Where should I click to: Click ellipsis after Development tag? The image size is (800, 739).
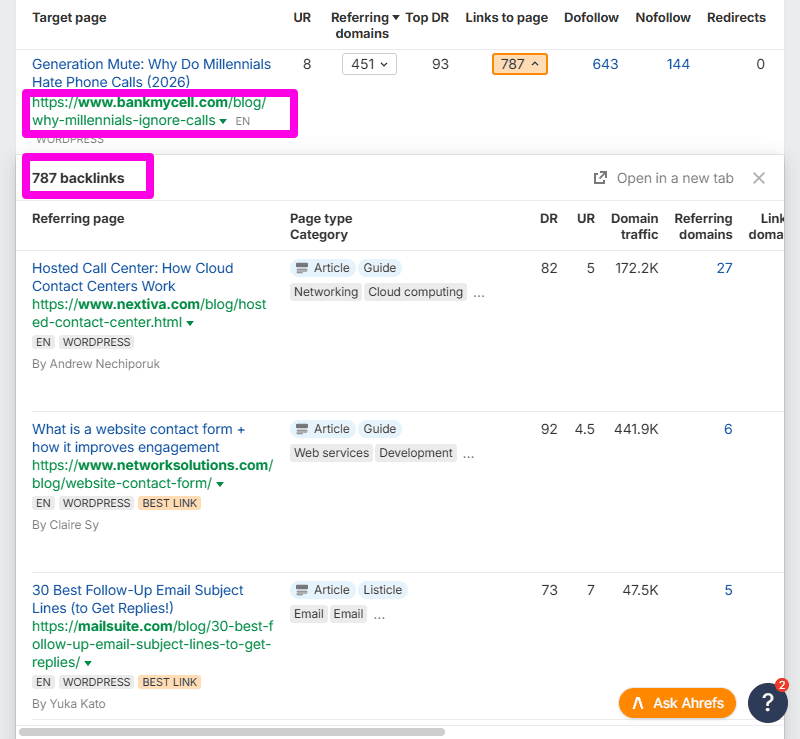(x=468, y=456)
